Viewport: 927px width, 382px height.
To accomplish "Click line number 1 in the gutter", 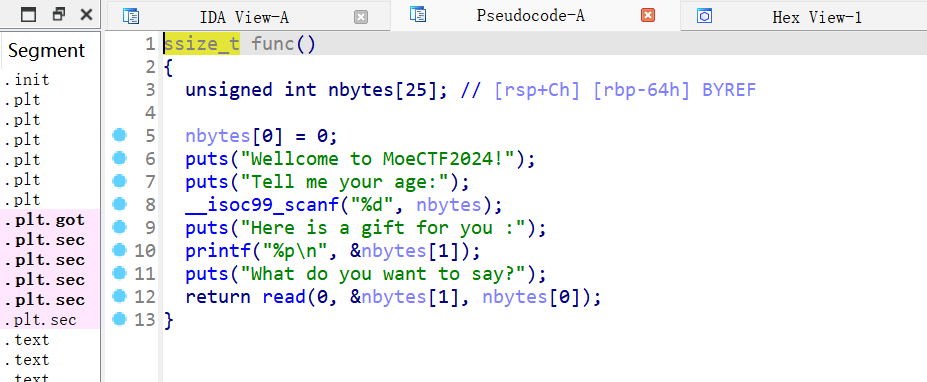I will (x=150, y=44).
